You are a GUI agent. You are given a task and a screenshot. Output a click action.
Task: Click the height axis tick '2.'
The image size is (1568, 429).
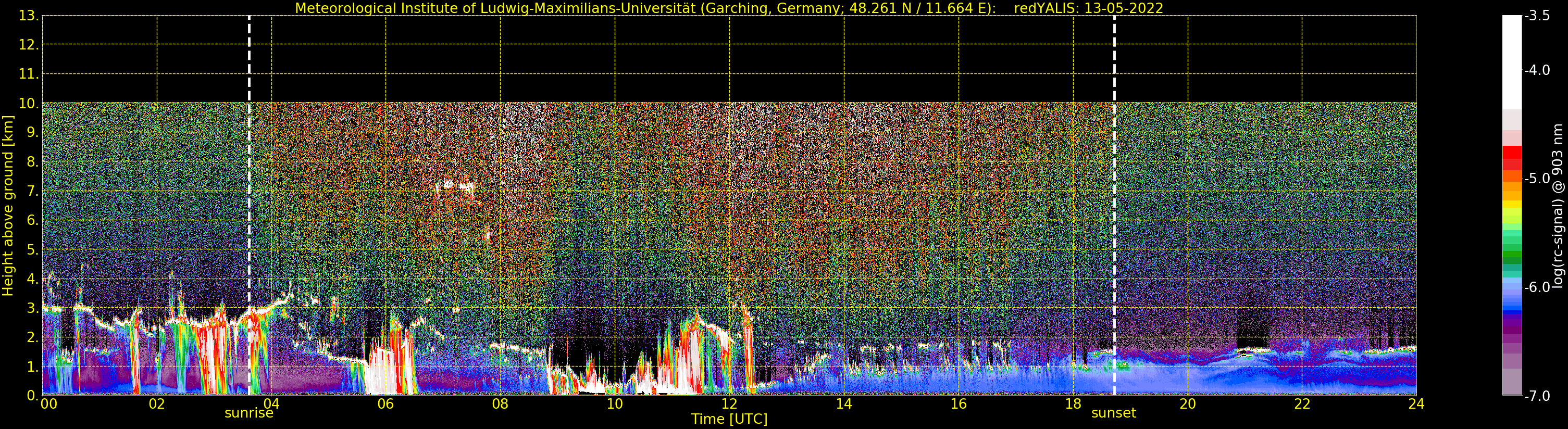click(x=32, y=337)
